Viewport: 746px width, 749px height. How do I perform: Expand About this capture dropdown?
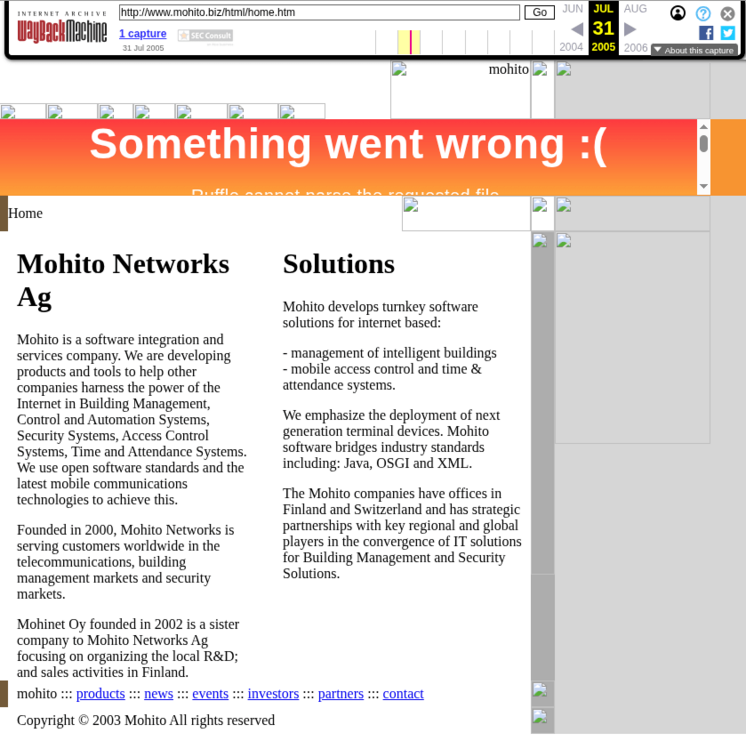694,50
